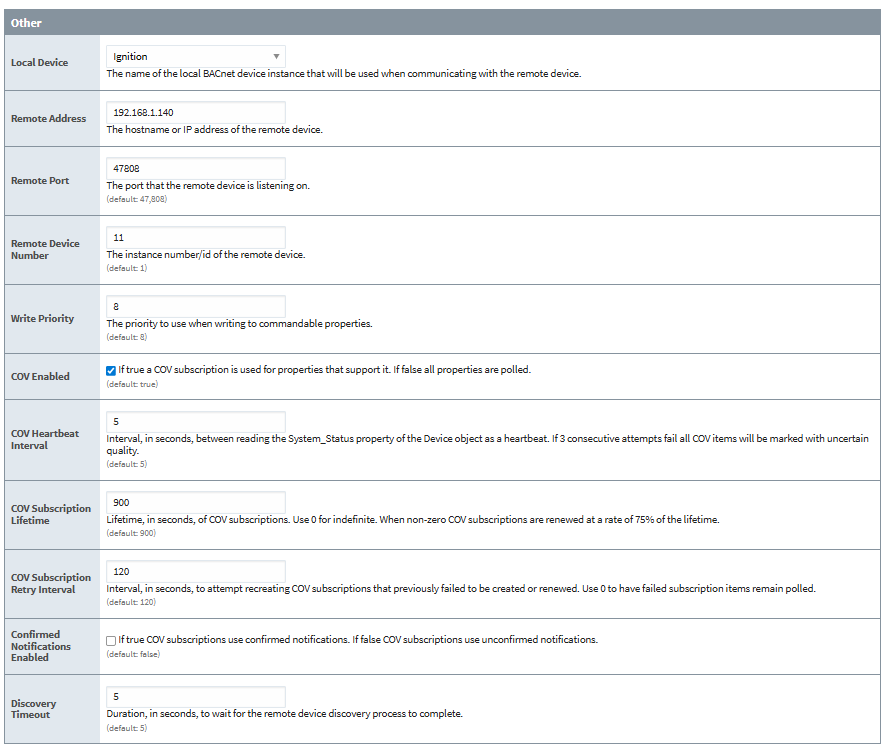Click the Discovery Timeout input field
Viewport: 890px width, 748px height.
click(x=195, y=696)
